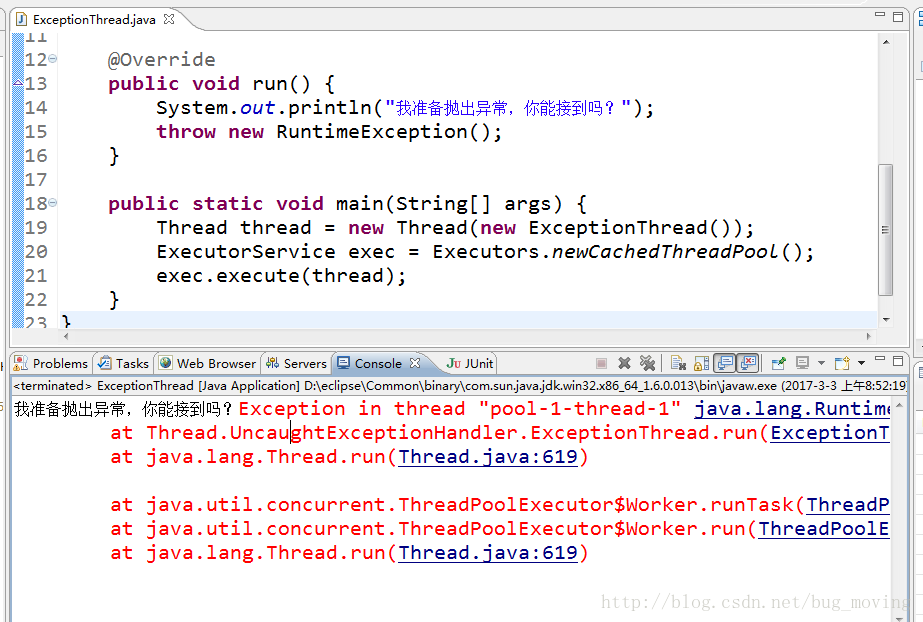The width and height of the screenshot is (923, 622).
Task: Click the @Override annotation text
Action: tap(162, 59)
